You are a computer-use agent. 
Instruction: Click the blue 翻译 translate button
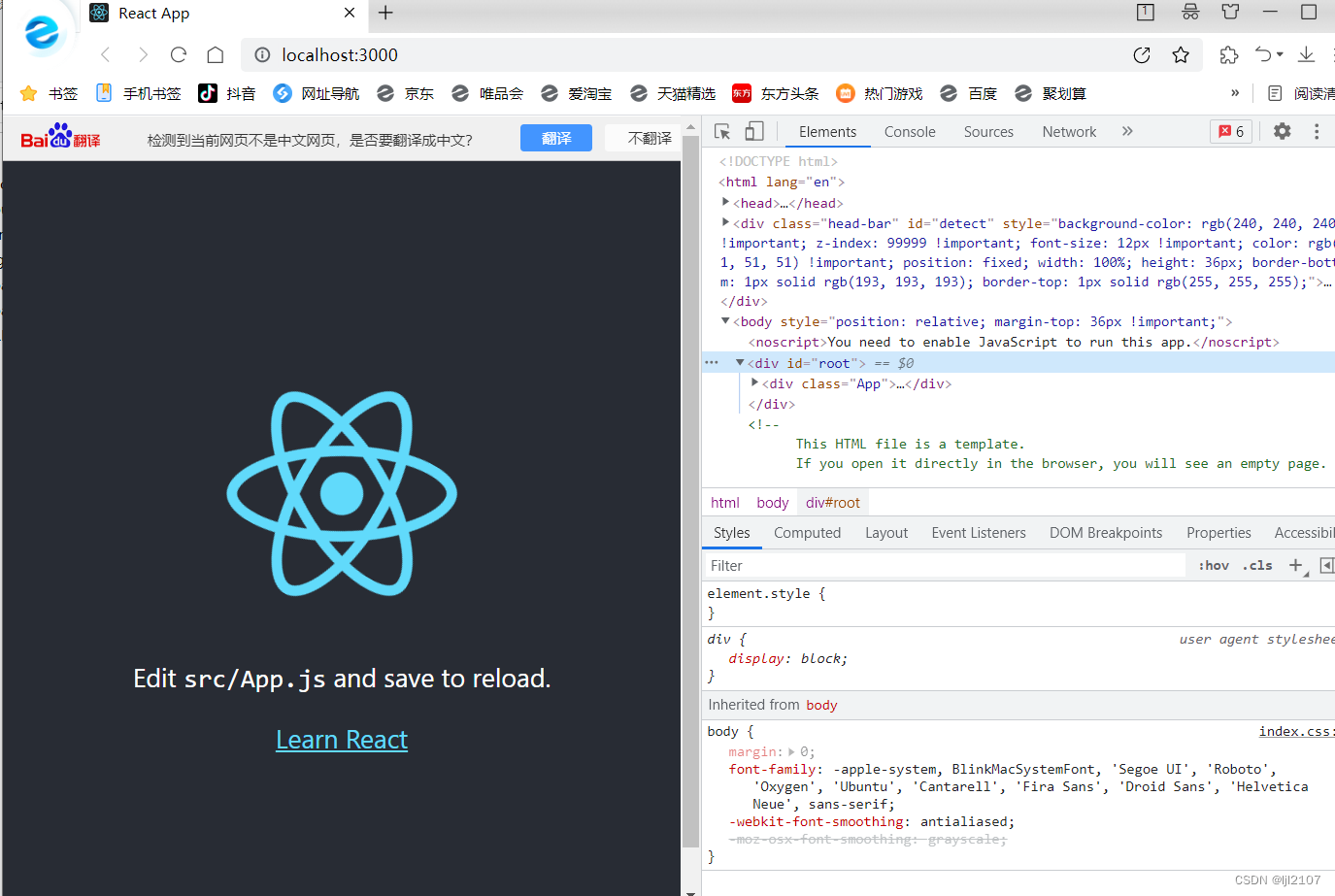[x=556, y=138]
